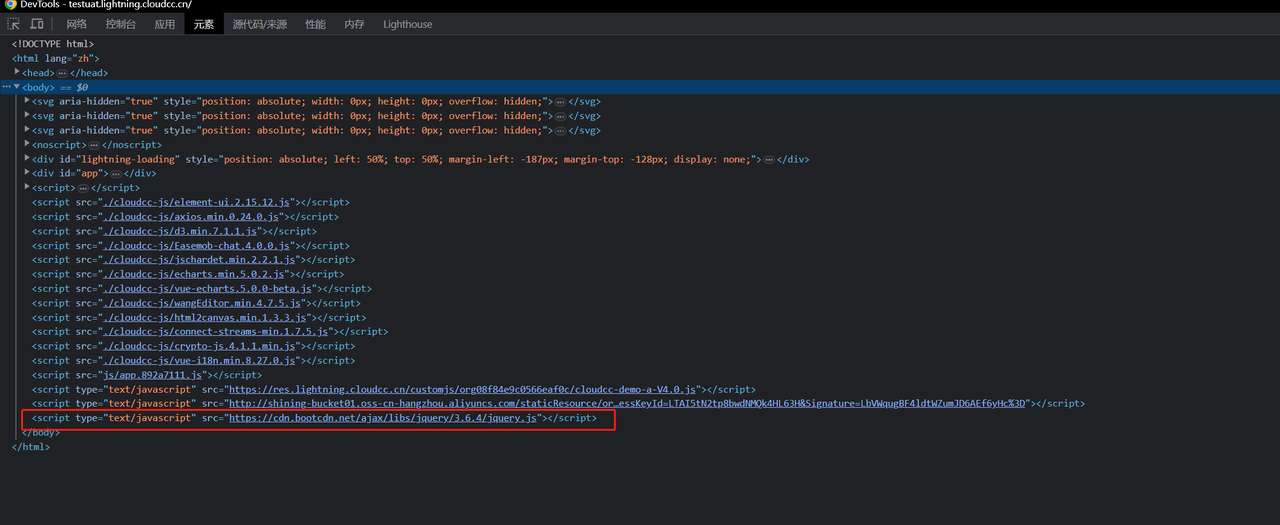Screen dimensions: 1280x525
Task: Toggle the device toolbar icon
Action: [37, 24]
